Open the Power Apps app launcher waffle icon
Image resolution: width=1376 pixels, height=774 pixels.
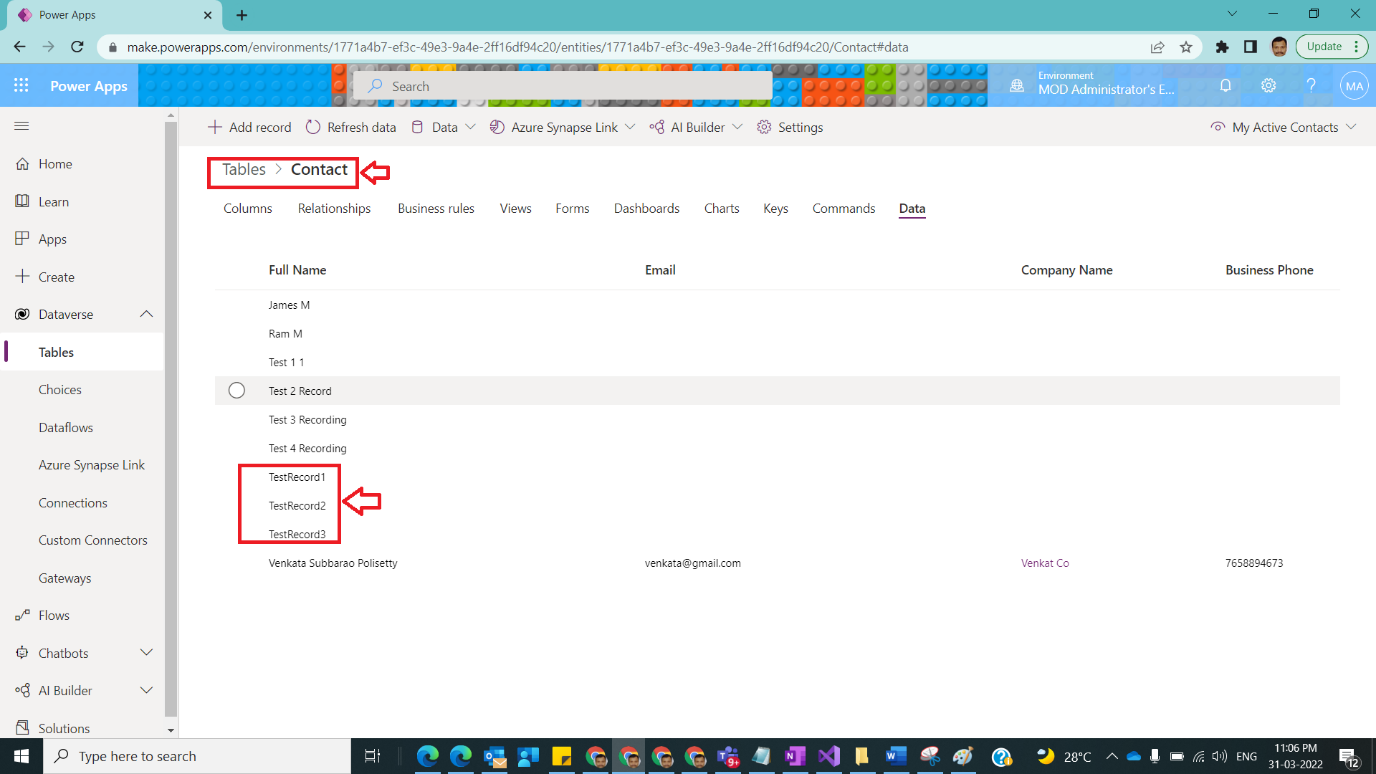21,85
